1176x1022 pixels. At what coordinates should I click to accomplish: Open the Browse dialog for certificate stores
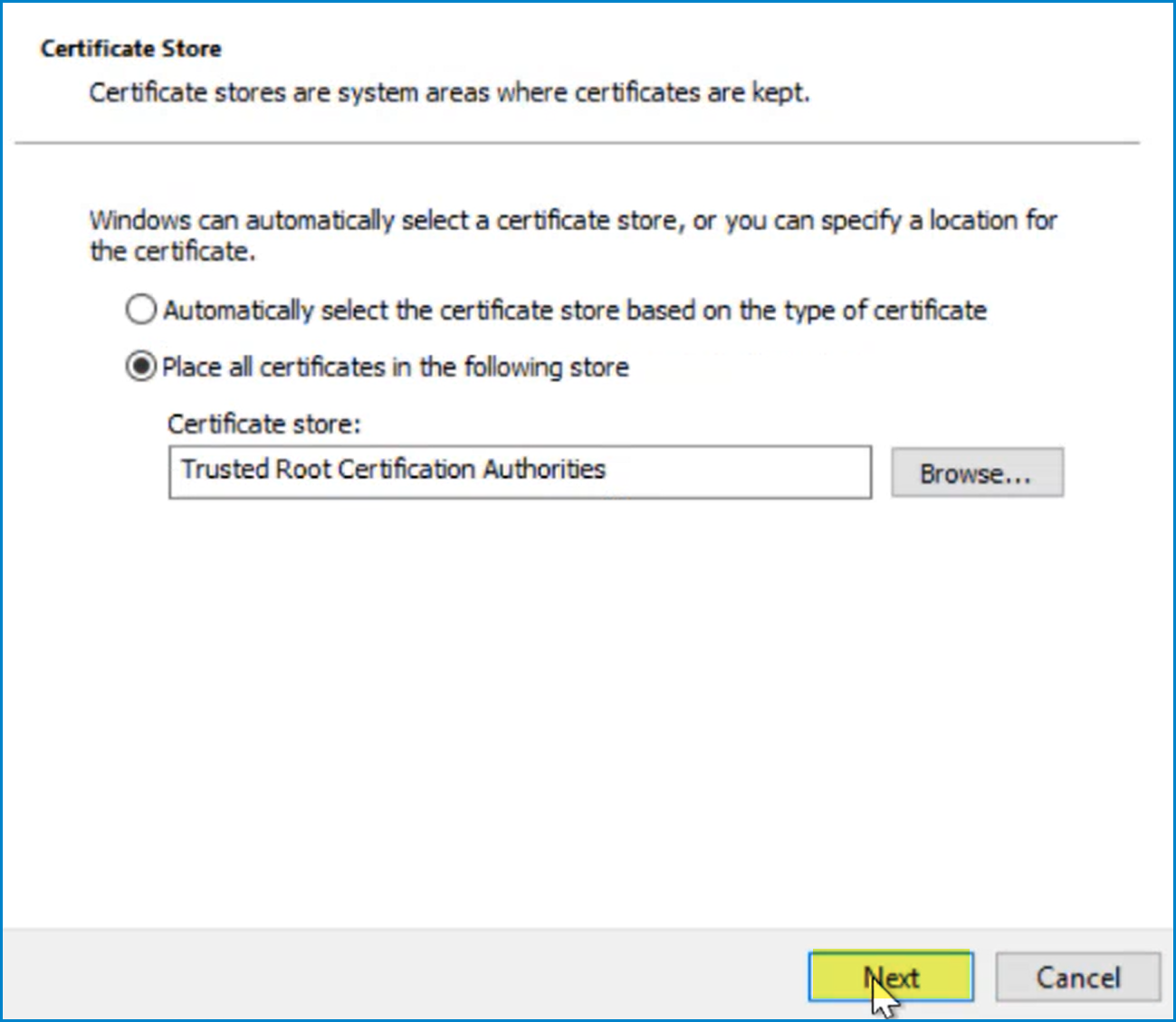(x=977, y=472)
